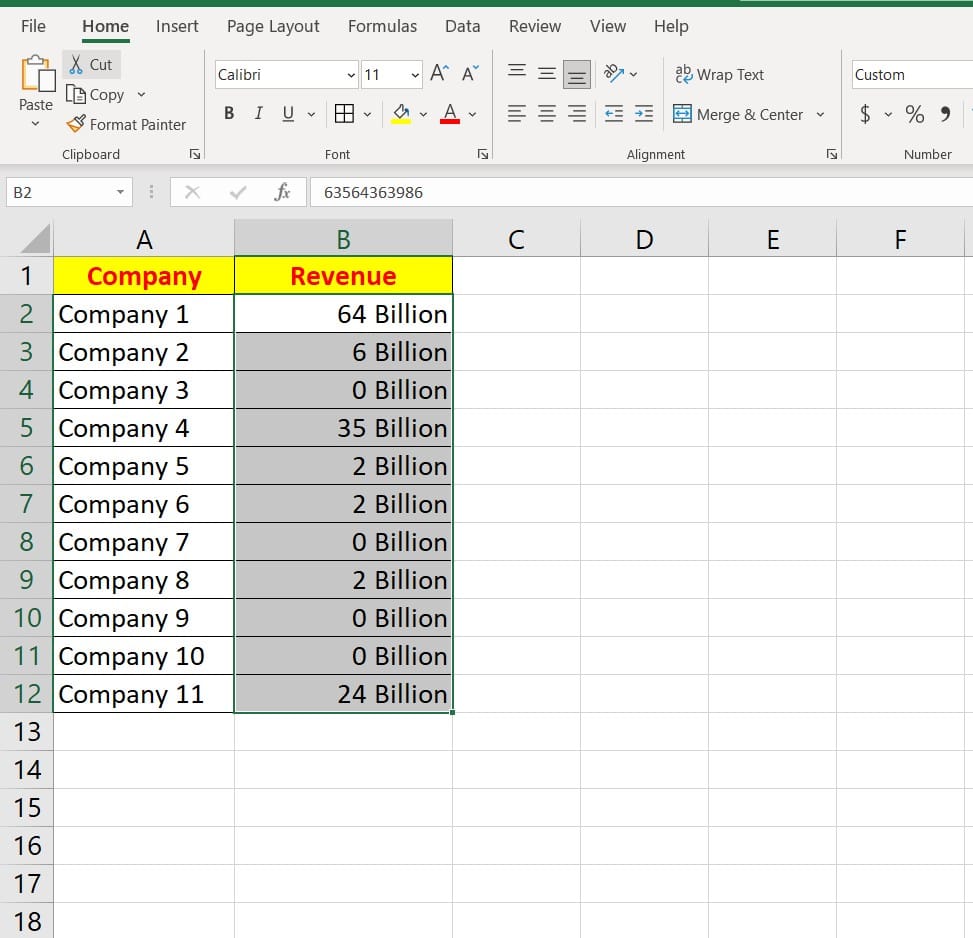Screen dimensions: 973x938
Task: Click the Orientation angled text icon
Action: pyautogui.click(x=614, y=74)
